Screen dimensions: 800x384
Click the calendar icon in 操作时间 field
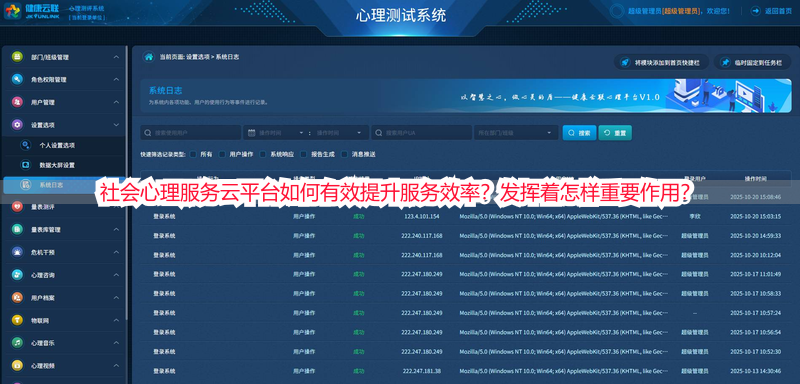click(x=252, y=133)
